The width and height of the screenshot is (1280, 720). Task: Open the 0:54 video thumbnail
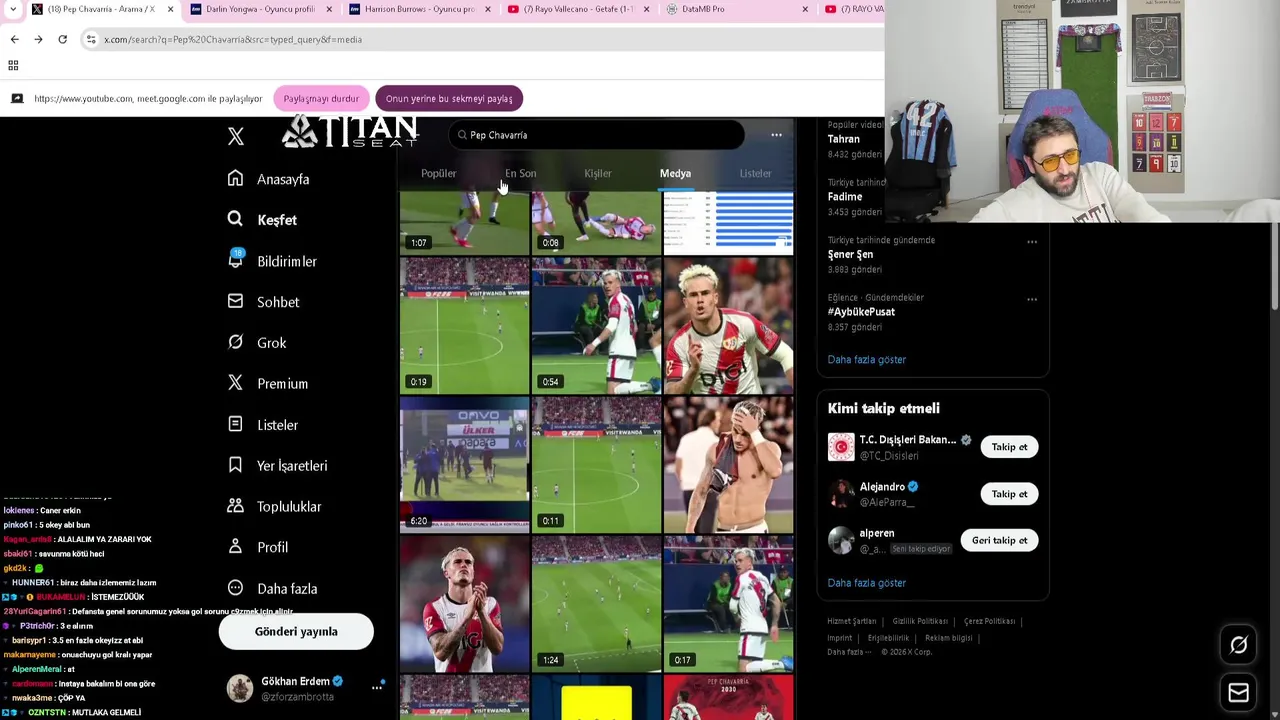coord(596,325)
